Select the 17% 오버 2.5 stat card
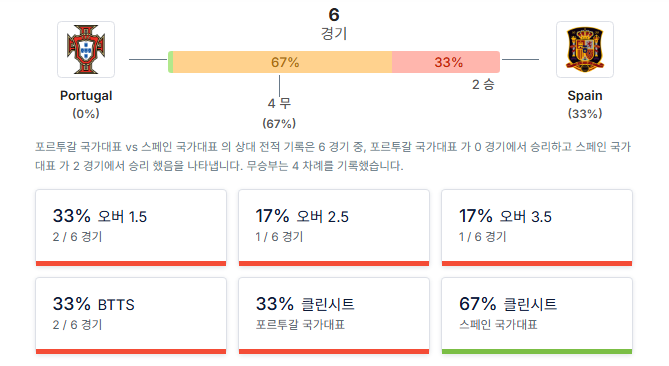 click(x=334, y=228)
